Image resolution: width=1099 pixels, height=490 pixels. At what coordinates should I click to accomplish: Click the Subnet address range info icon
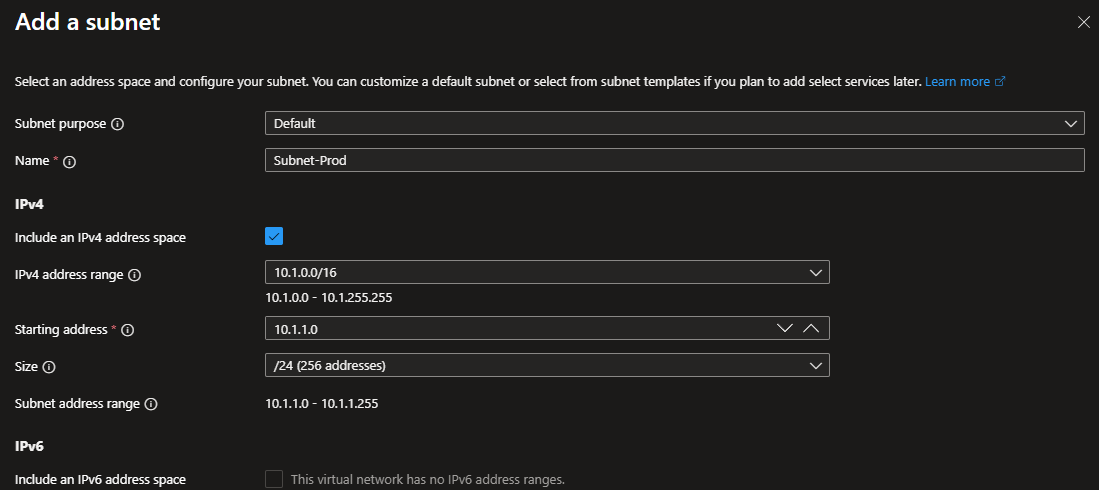(x=151, y=404)
